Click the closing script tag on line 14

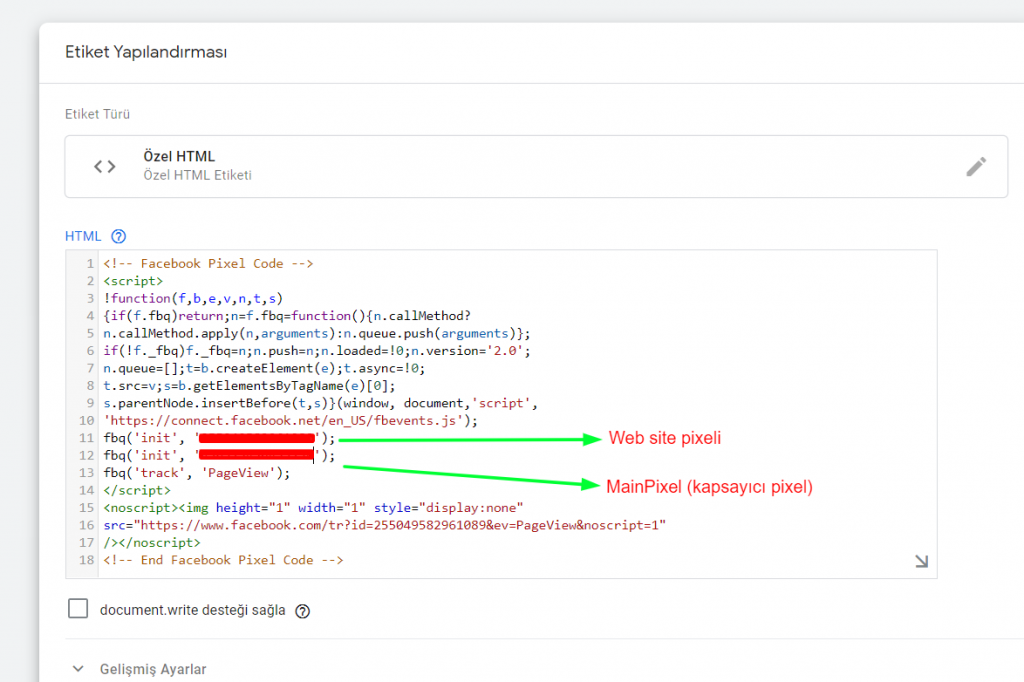[x=137, y=491]
